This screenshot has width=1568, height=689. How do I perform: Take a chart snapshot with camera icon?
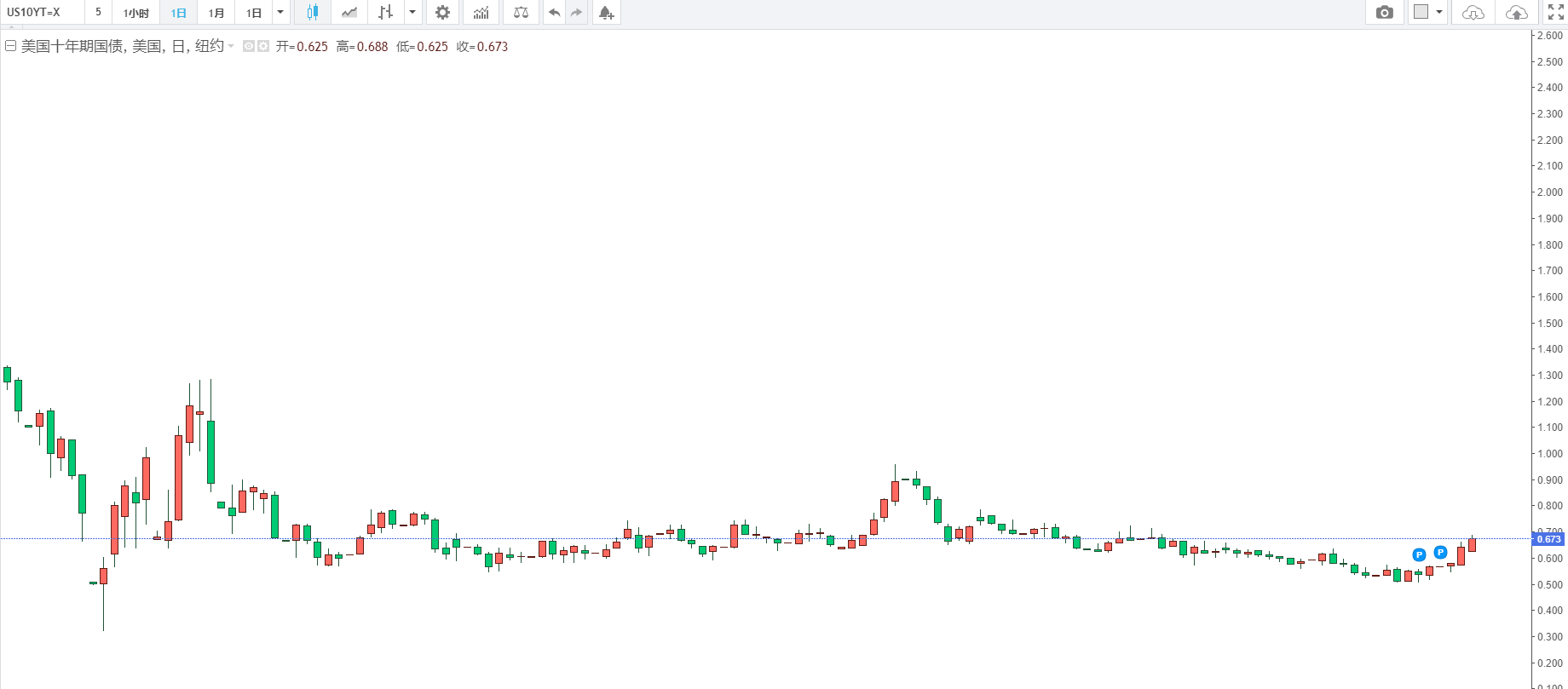click(1385, 13)
